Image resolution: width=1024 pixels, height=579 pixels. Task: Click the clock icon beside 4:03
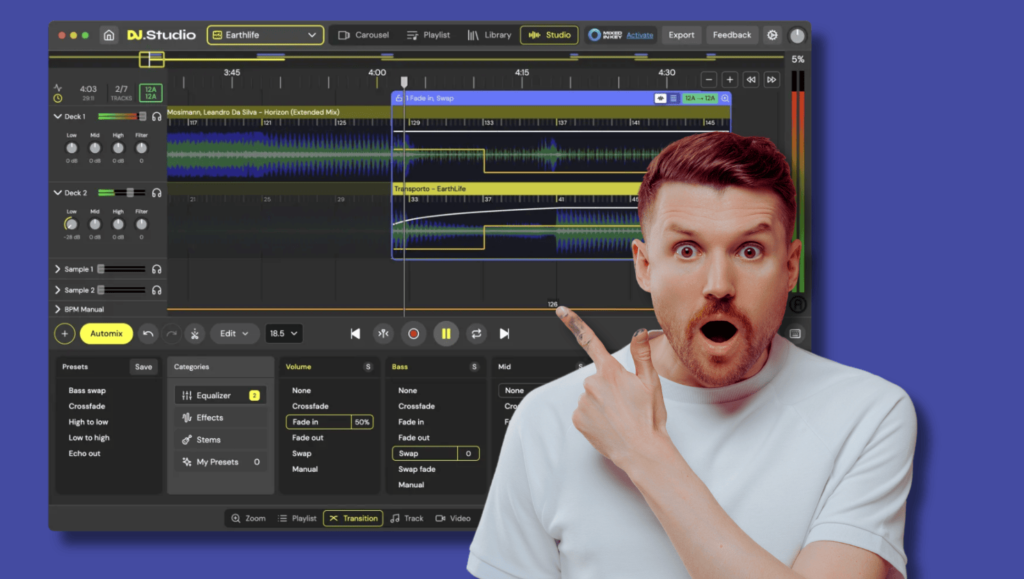58,99
